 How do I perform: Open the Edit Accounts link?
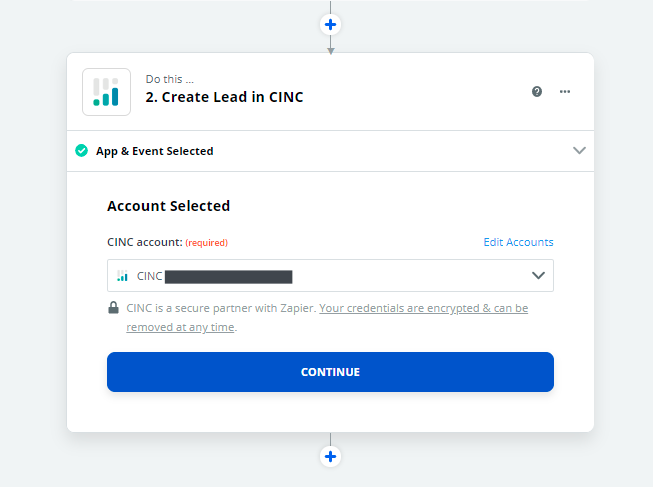[x=518, y=242]
